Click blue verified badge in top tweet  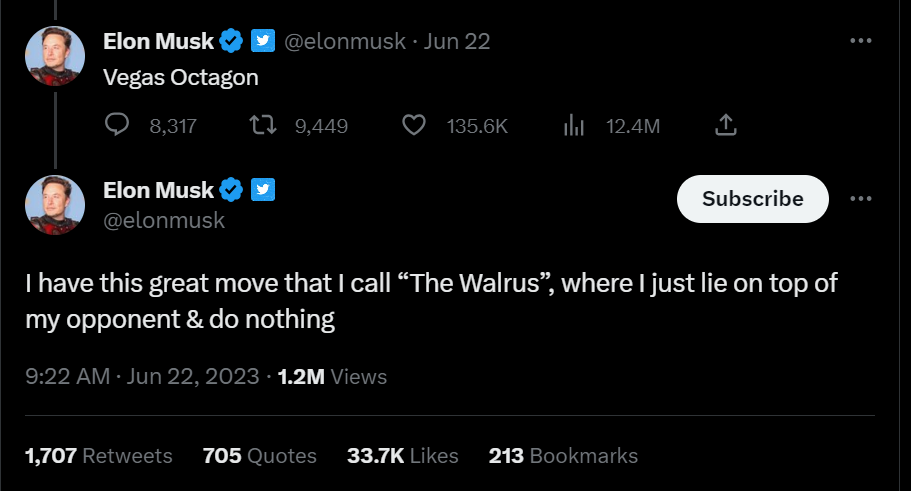pyautogui.click(x=232, y=41)
